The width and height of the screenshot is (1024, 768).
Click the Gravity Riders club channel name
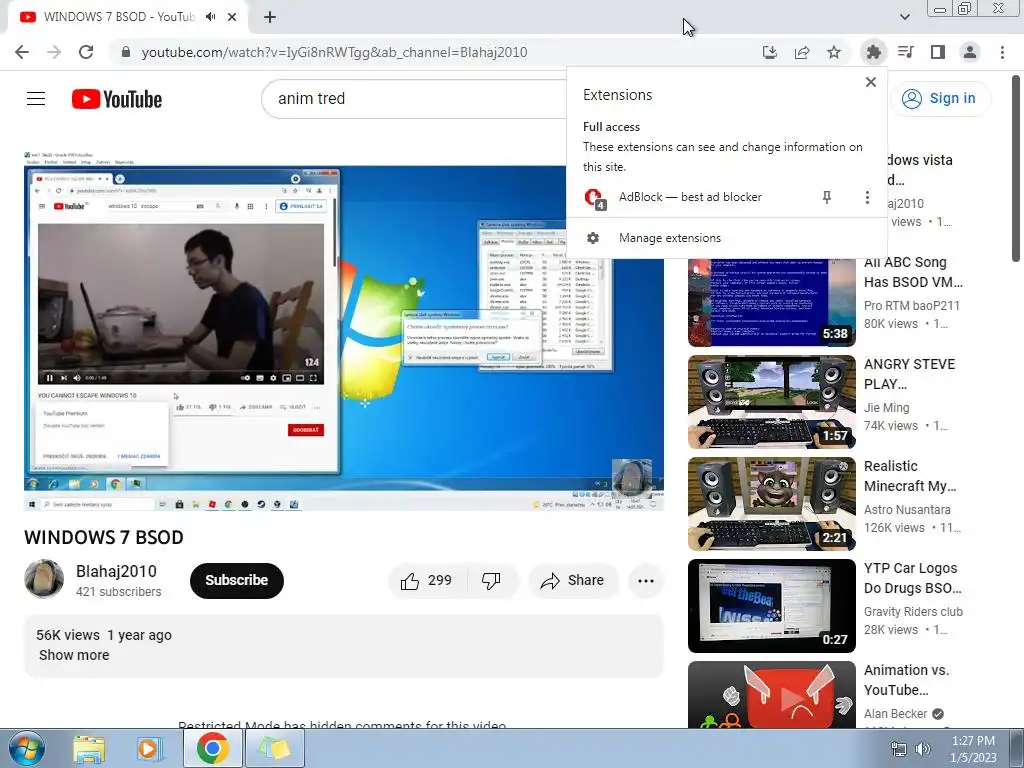(913, 612)
